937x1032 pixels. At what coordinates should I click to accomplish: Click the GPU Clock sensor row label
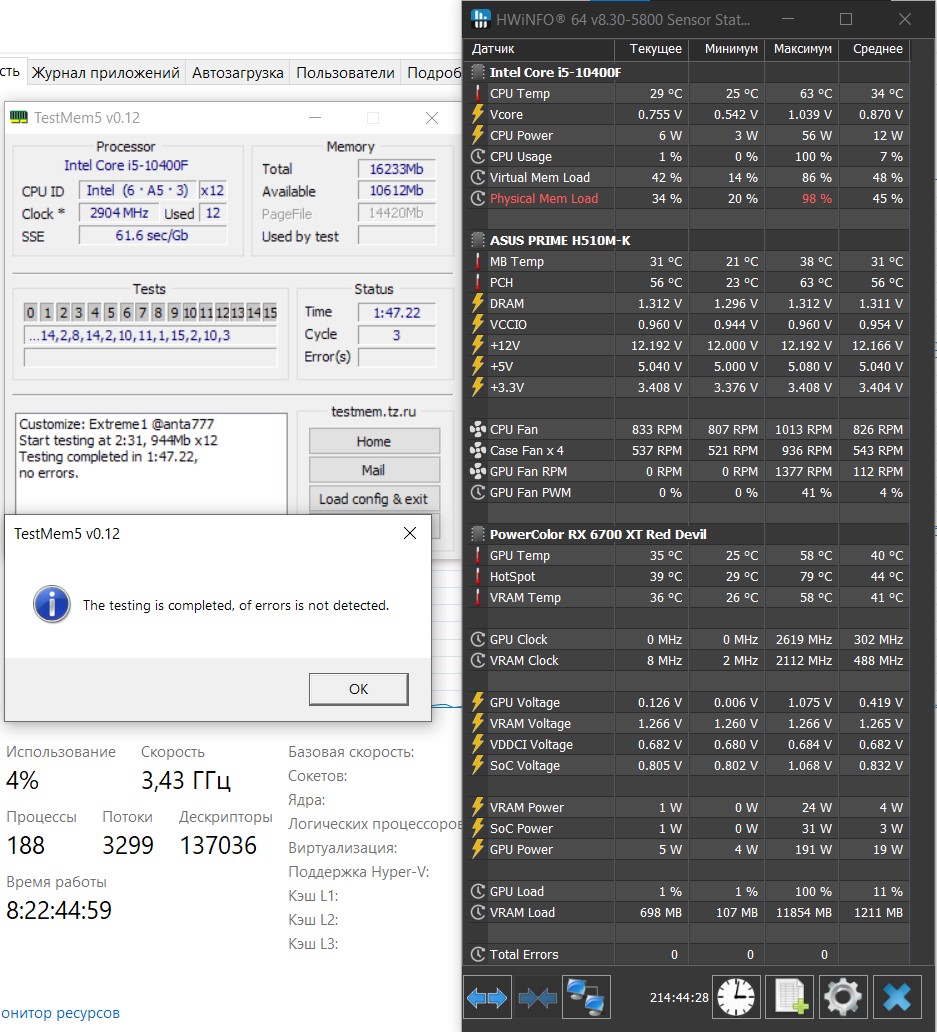pyautogui.click(x=519, y=640)
